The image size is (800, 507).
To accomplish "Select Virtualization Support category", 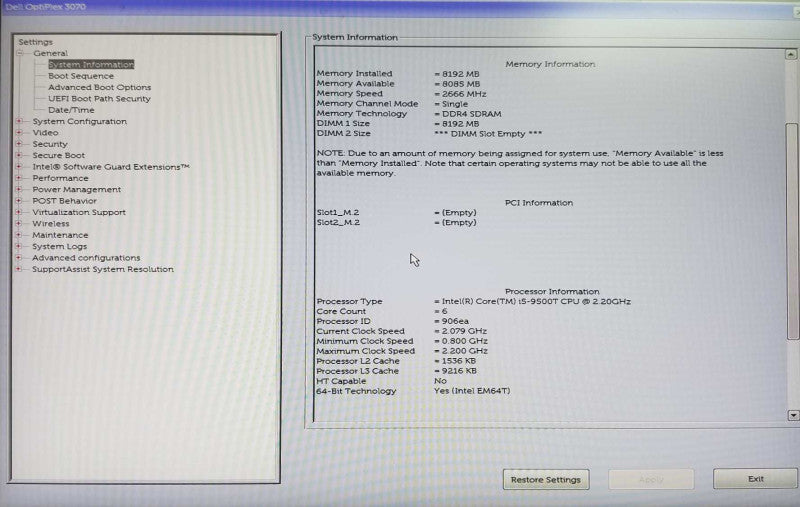I will (x=79, y=212).
